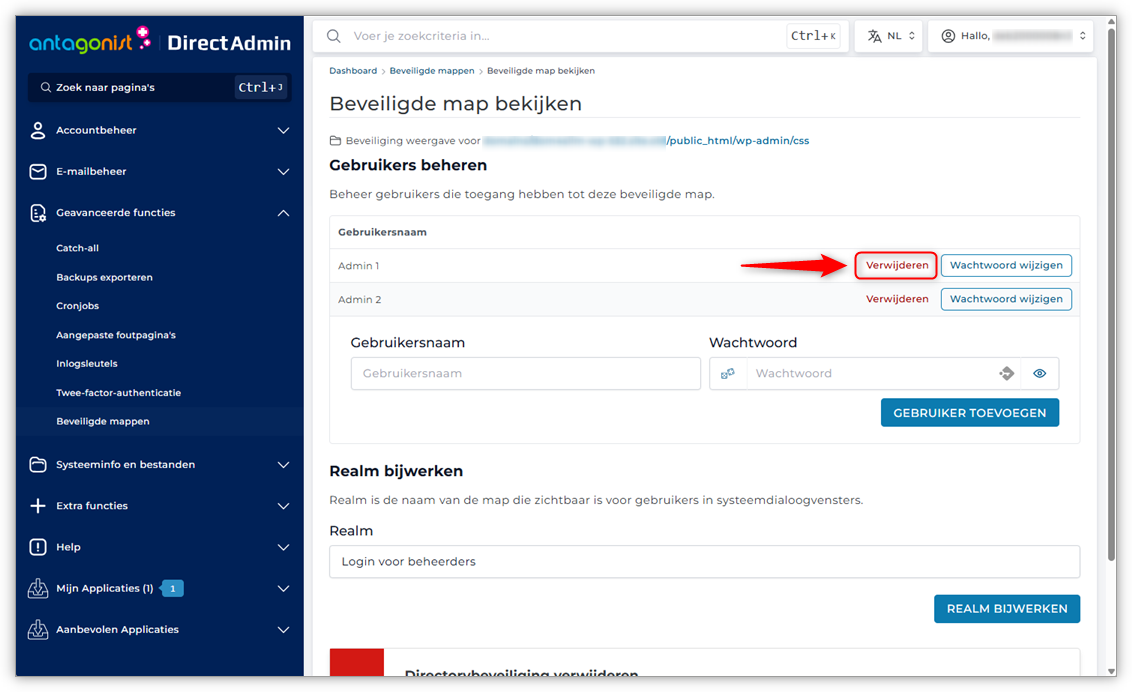The height and width of the screenshot is (692, 1132).
Task: Click the Gebruikersnaam input field
Action: point(525,373)
